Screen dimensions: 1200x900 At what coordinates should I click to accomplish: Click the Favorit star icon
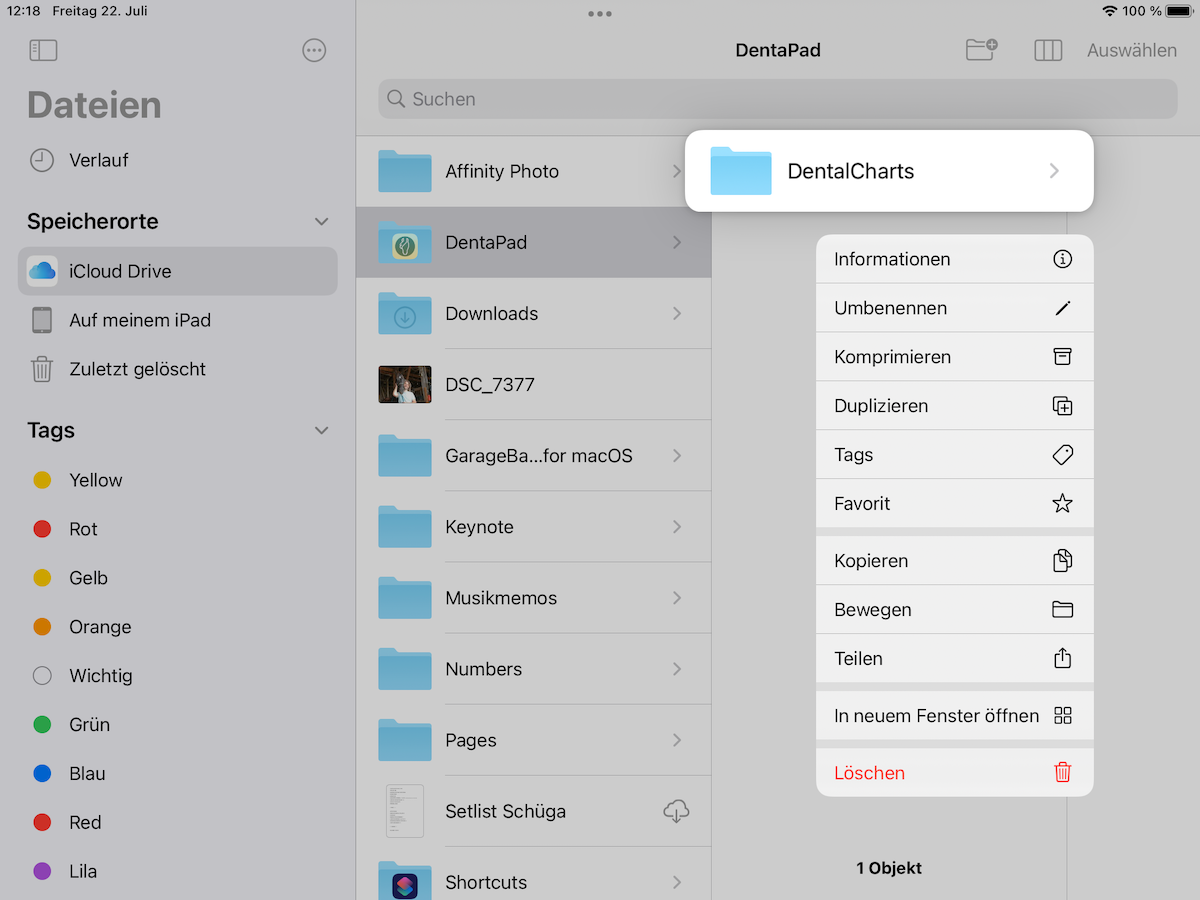1063,504
